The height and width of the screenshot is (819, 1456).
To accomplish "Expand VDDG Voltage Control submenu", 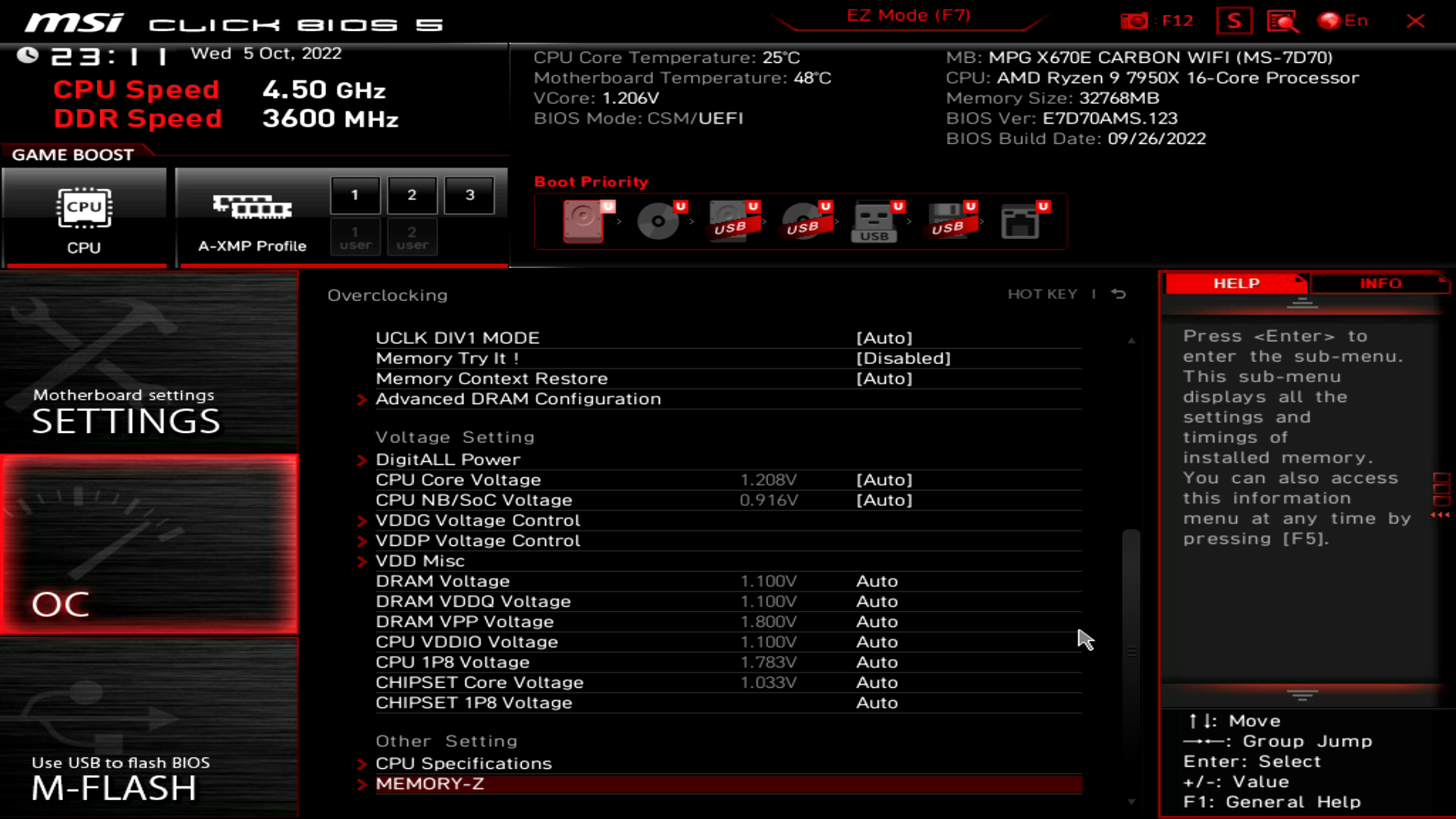I will pos(478,520).
